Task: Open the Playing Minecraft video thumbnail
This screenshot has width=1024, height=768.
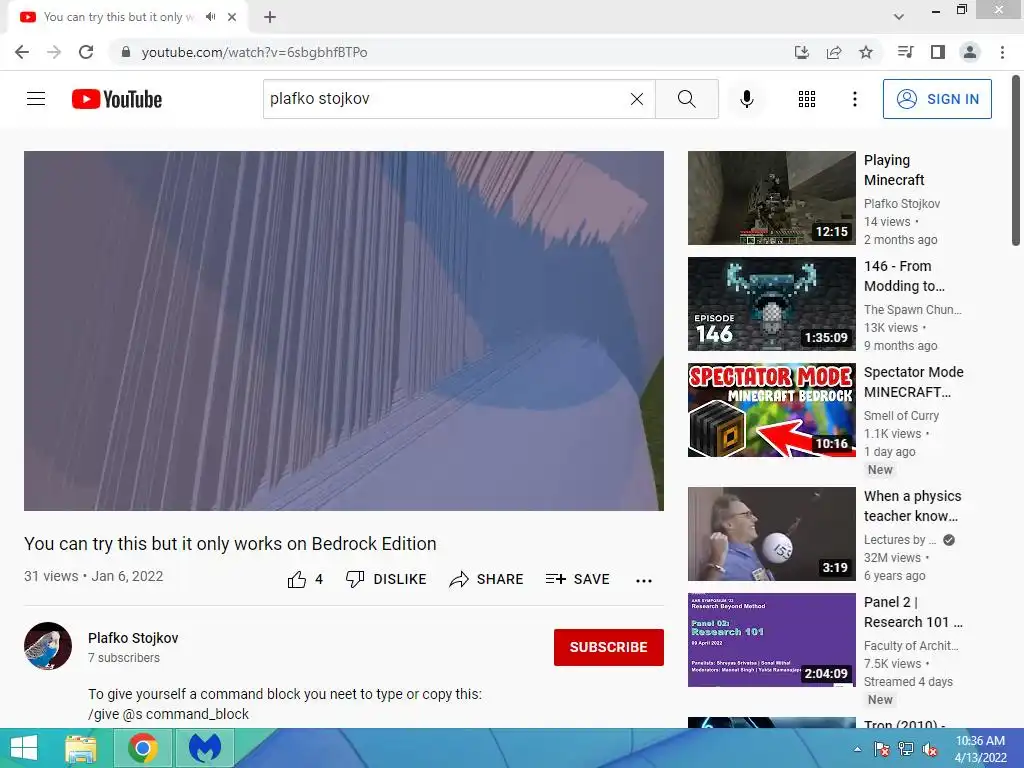Action: click(771, 198)
